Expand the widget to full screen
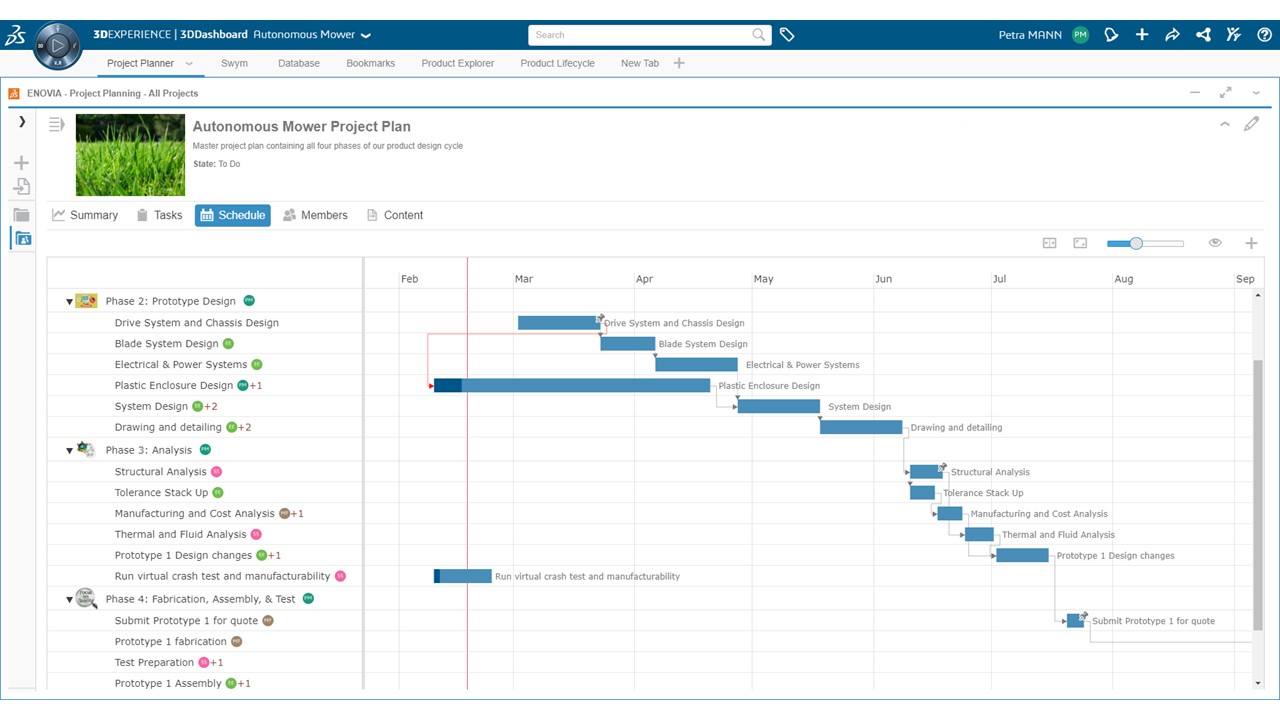 tap(1225, 93)
